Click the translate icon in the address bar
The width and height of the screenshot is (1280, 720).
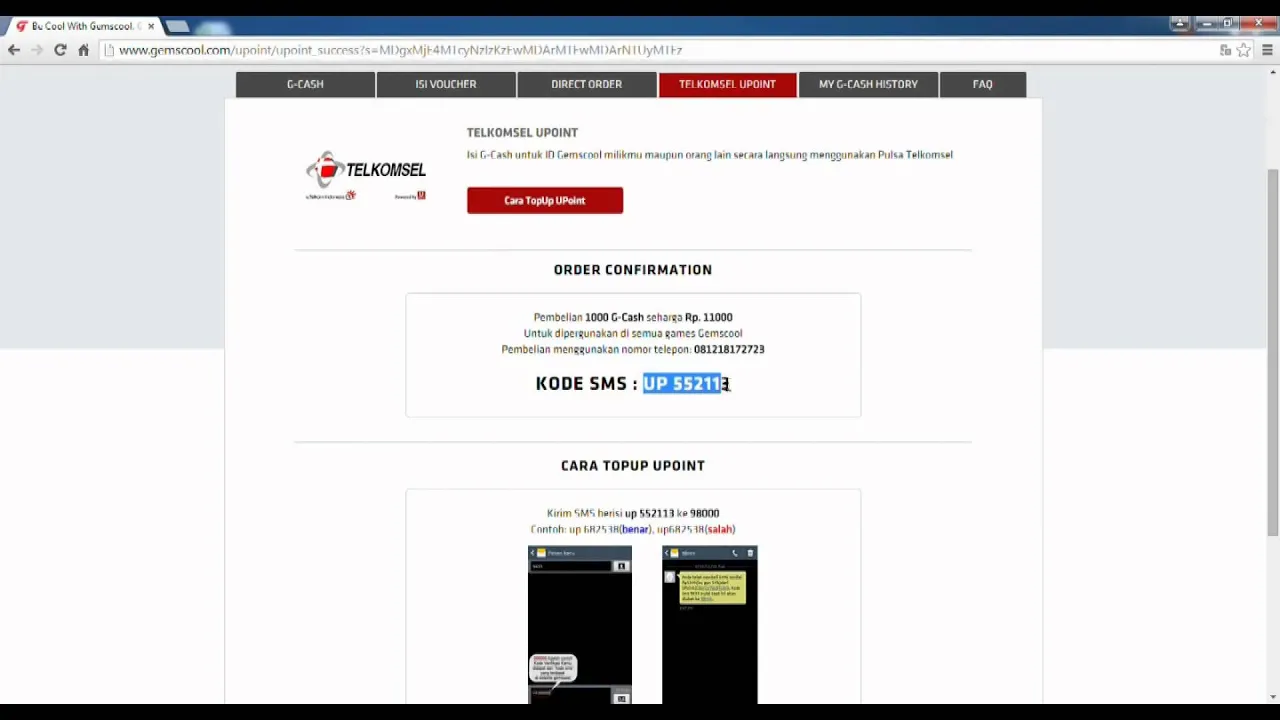tap(1225, 50)
